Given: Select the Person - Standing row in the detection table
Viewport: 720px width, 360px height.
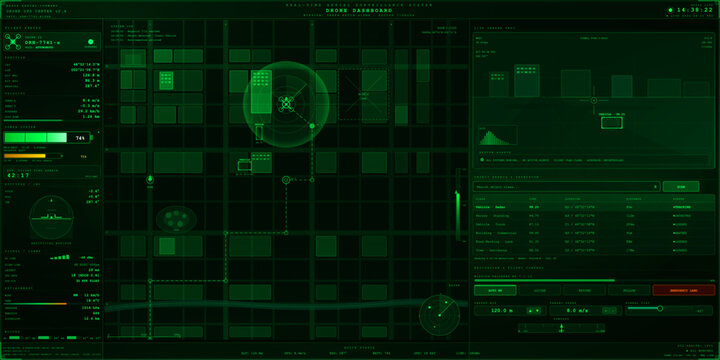Looking at the screenshot, I should pos(594,216).
